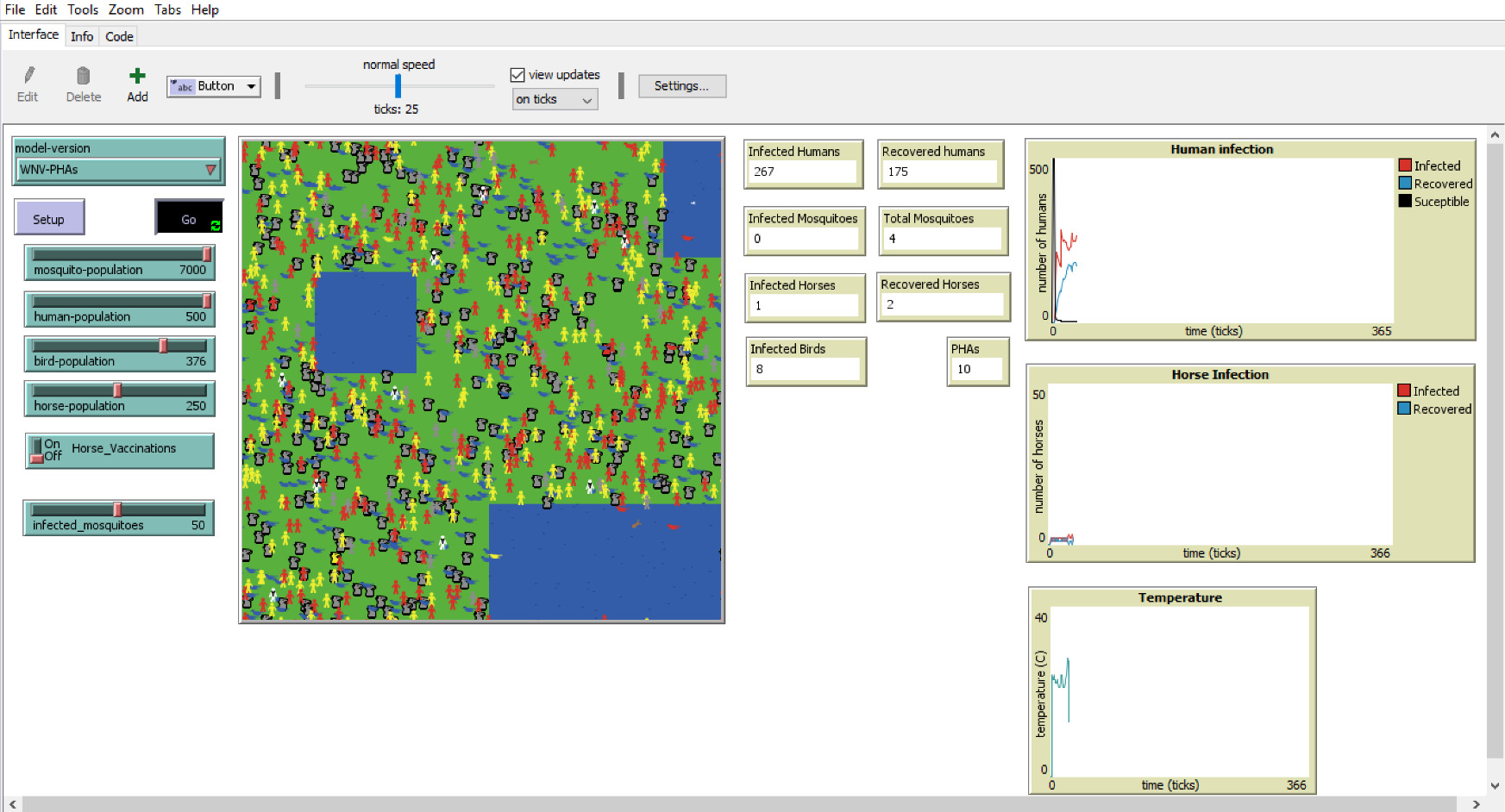The image size is (1505, 812).
Task: Click the vertical scrollbar up arrow
Action: 1496,135
